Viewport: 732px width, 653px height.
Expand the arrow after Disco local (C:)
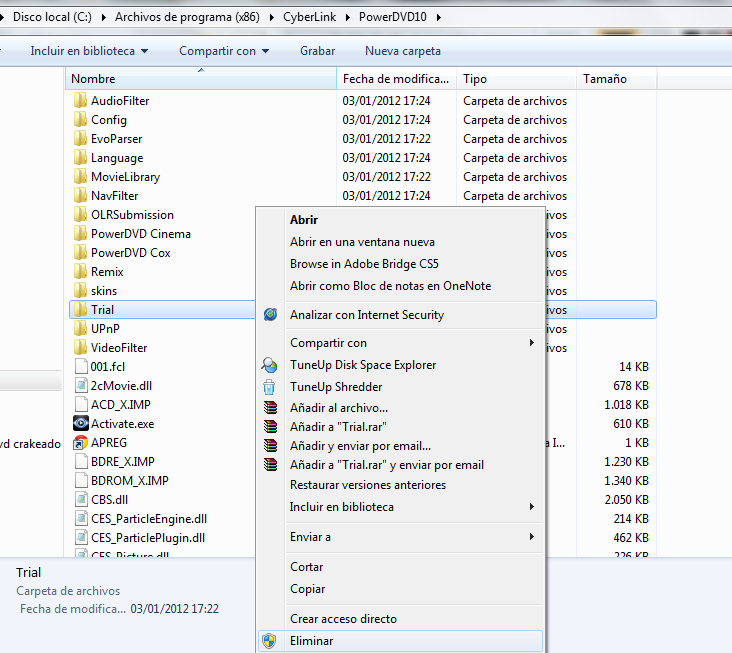[x=103, y=17]
